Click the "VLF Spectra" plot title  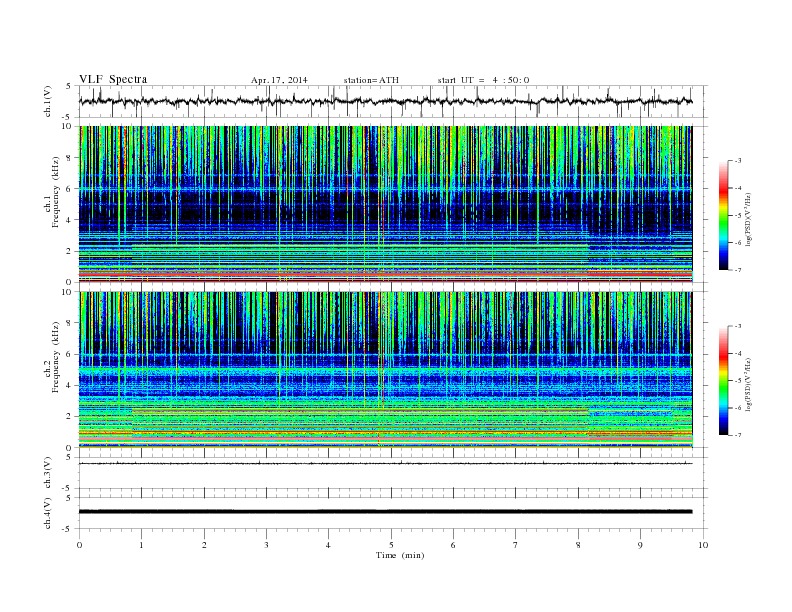pos(113,79)
